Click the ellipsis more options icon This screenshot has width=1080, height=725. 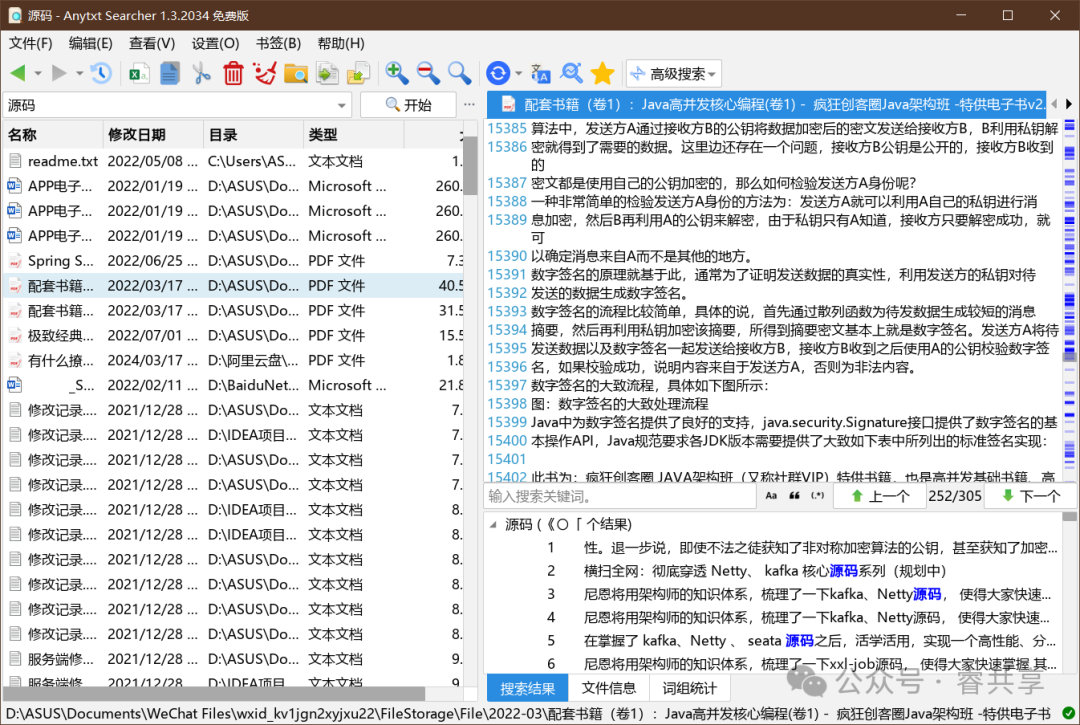coord(469,105)
